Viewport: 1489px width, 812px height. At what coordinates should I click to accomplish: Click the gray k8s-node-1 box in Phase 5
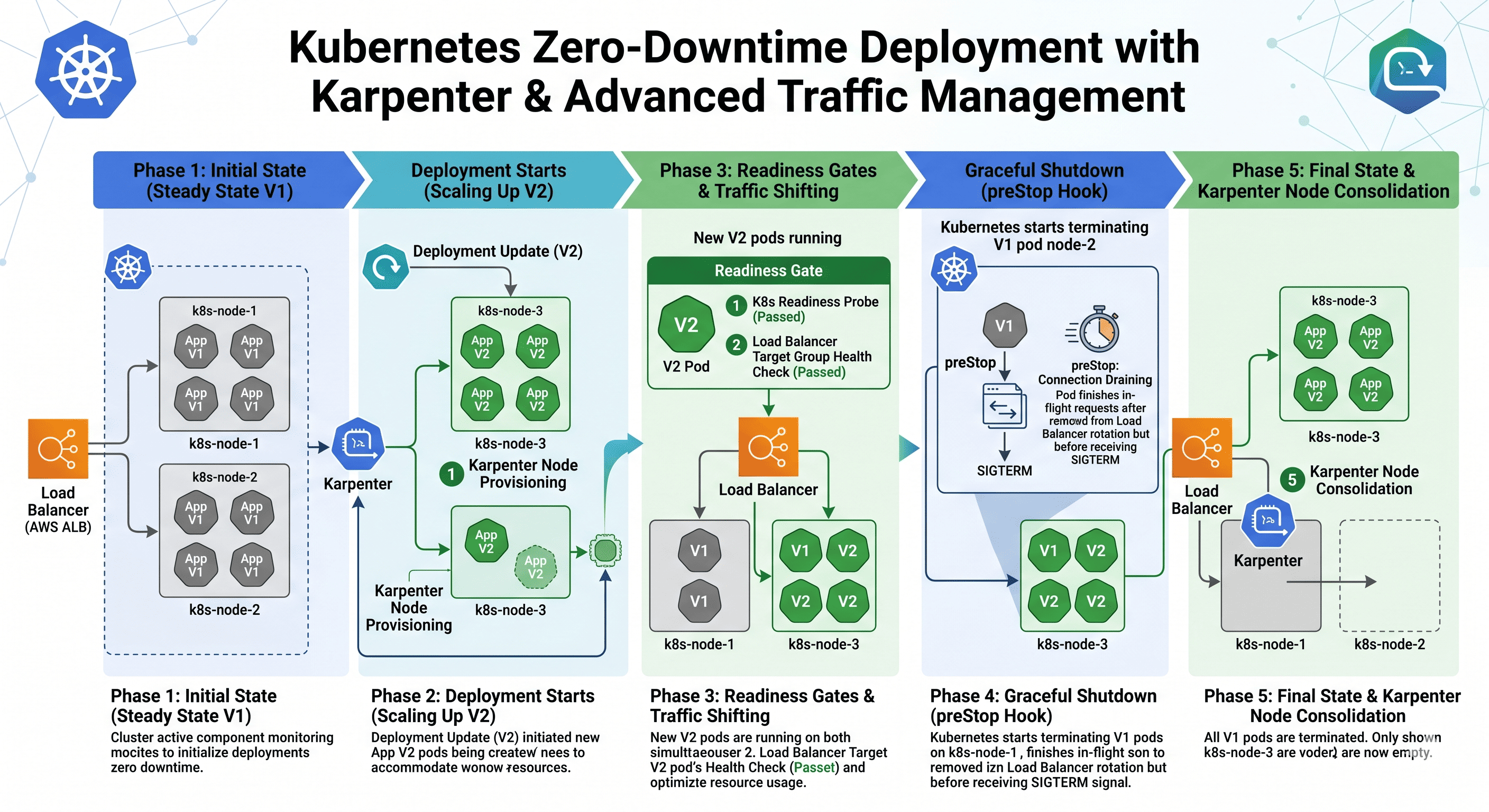(x=1271, y=576)
